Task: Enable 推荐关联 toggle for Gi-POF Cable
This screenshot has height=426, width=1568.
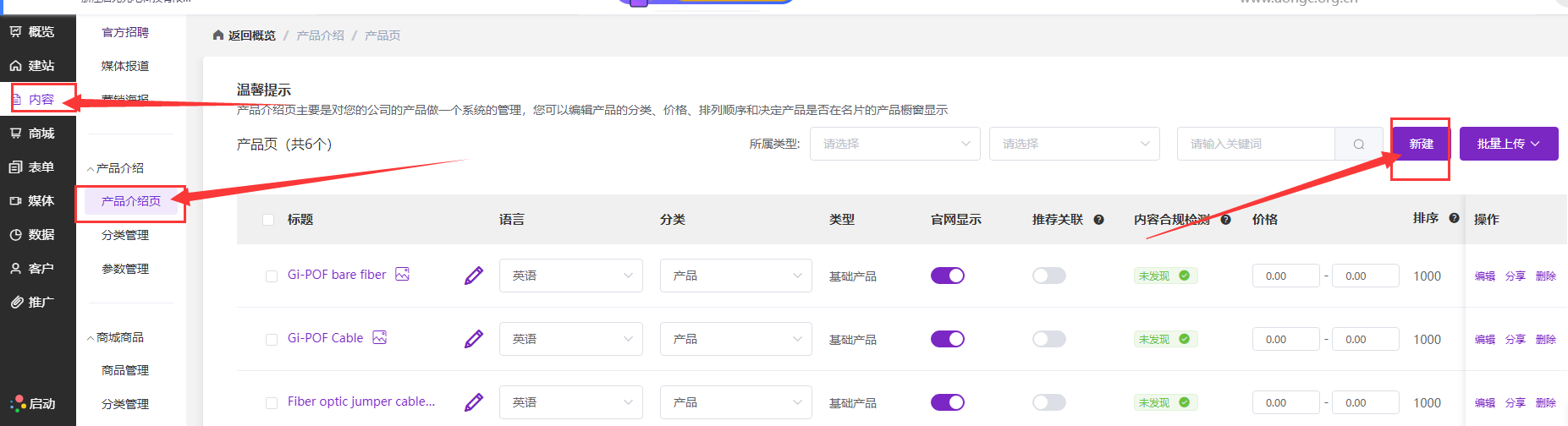Action: point(1048,339)
